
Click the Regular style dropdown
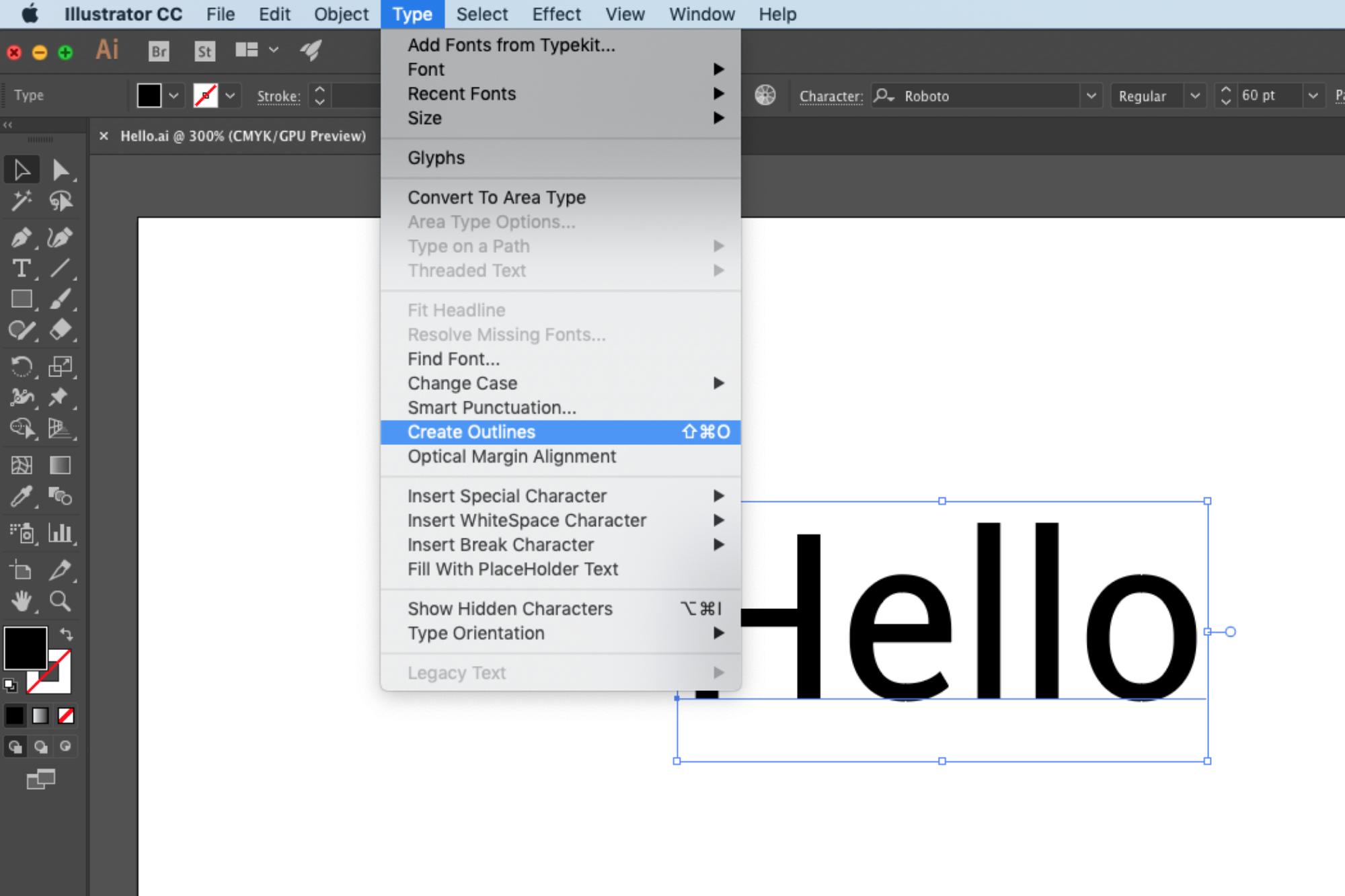click(1155, 95)
